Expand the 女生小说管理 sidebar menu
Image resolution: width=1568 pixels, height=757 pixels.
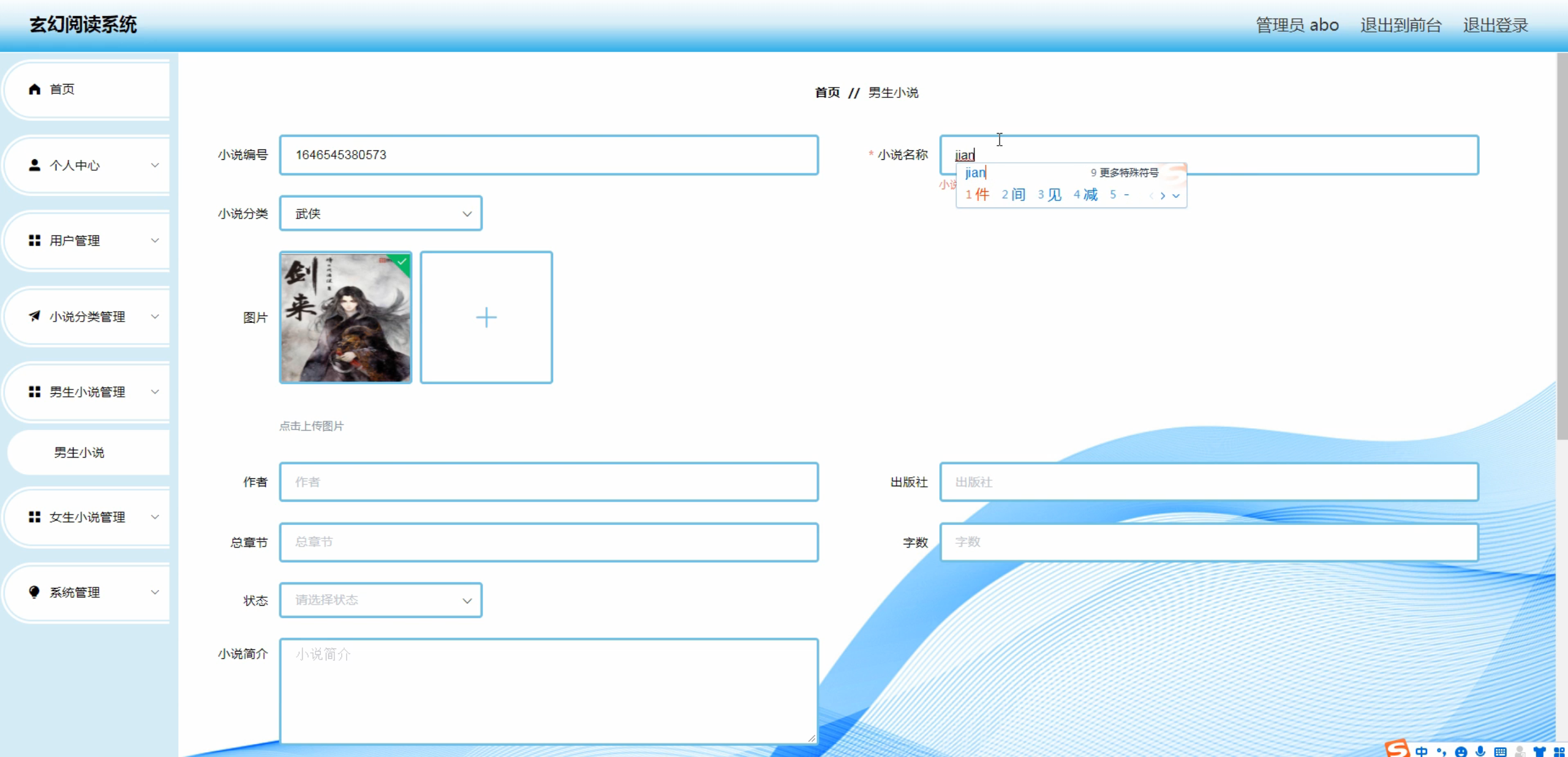(x=87, y=517)
